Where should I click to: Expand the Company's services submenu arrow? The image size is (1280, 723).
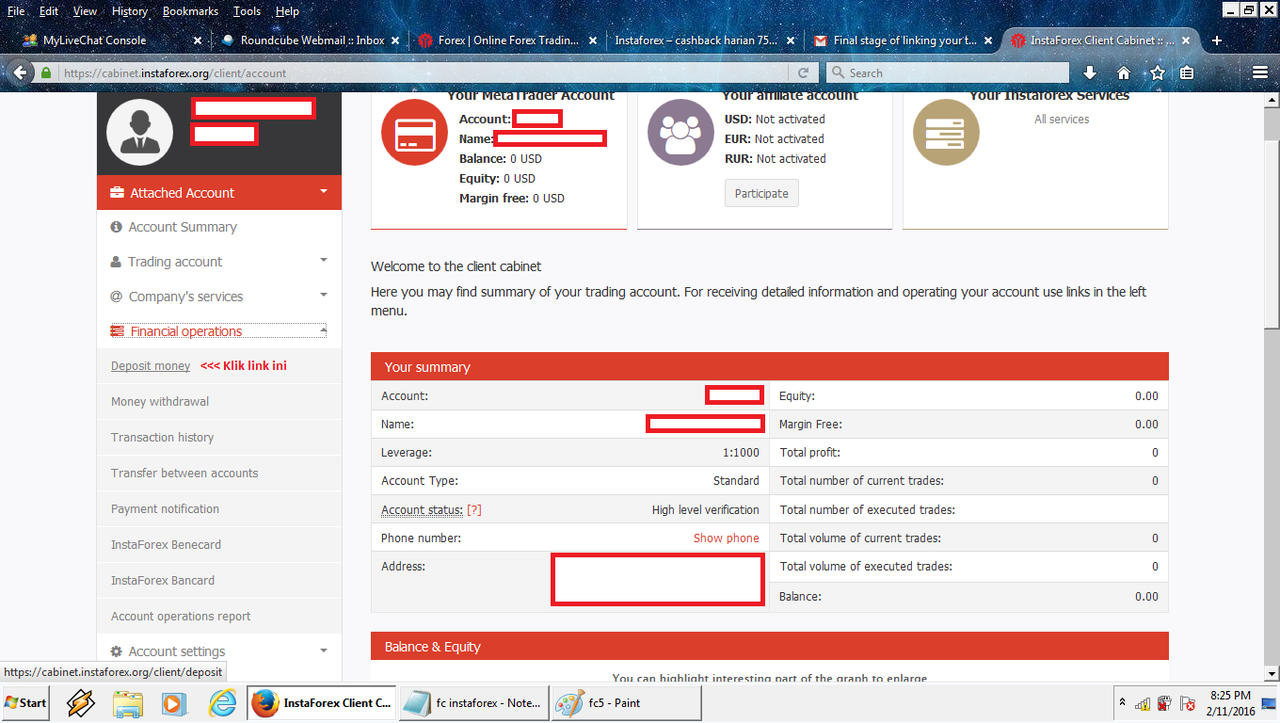[323, 295]
